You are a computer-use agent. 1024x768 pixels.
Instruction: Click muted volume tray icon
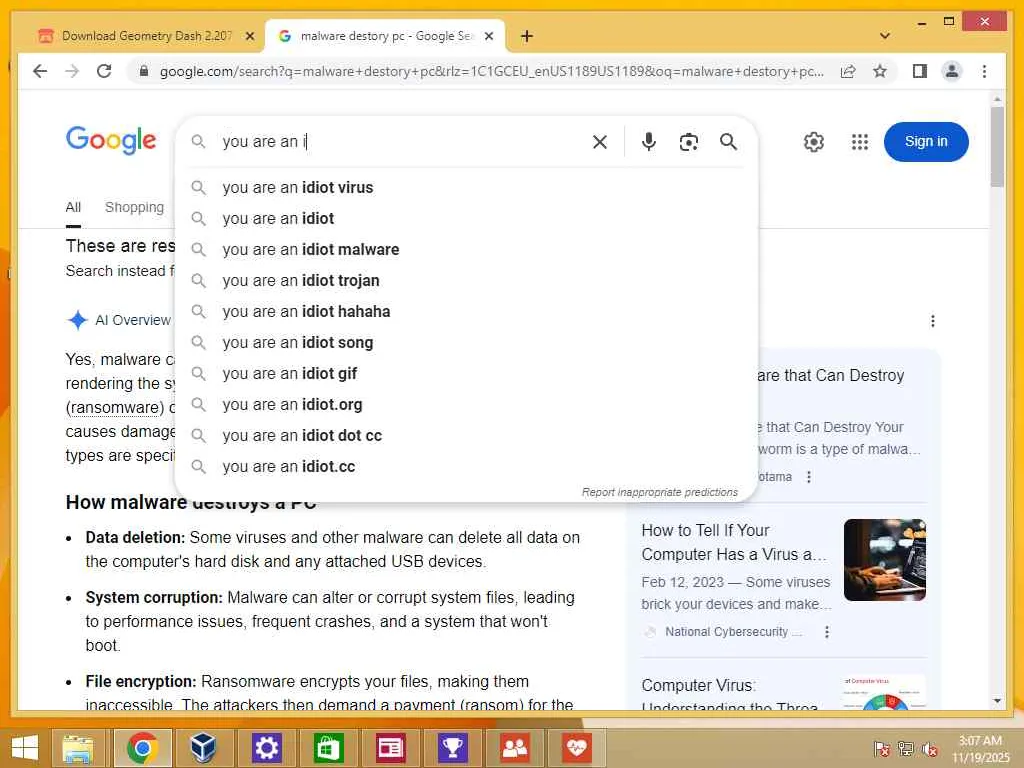[x=930, y=749]
